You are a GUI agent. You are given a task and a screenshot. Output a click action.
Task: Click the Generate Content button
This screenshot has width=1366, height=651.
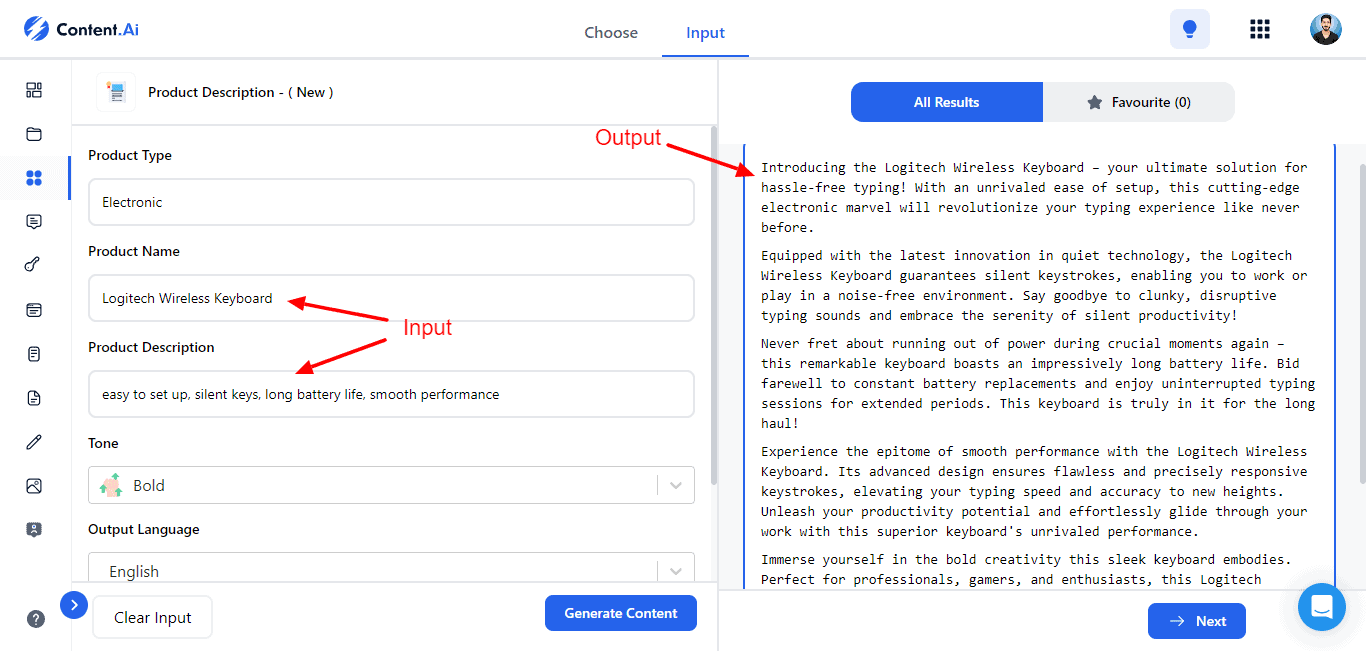[x=620, y=613]
